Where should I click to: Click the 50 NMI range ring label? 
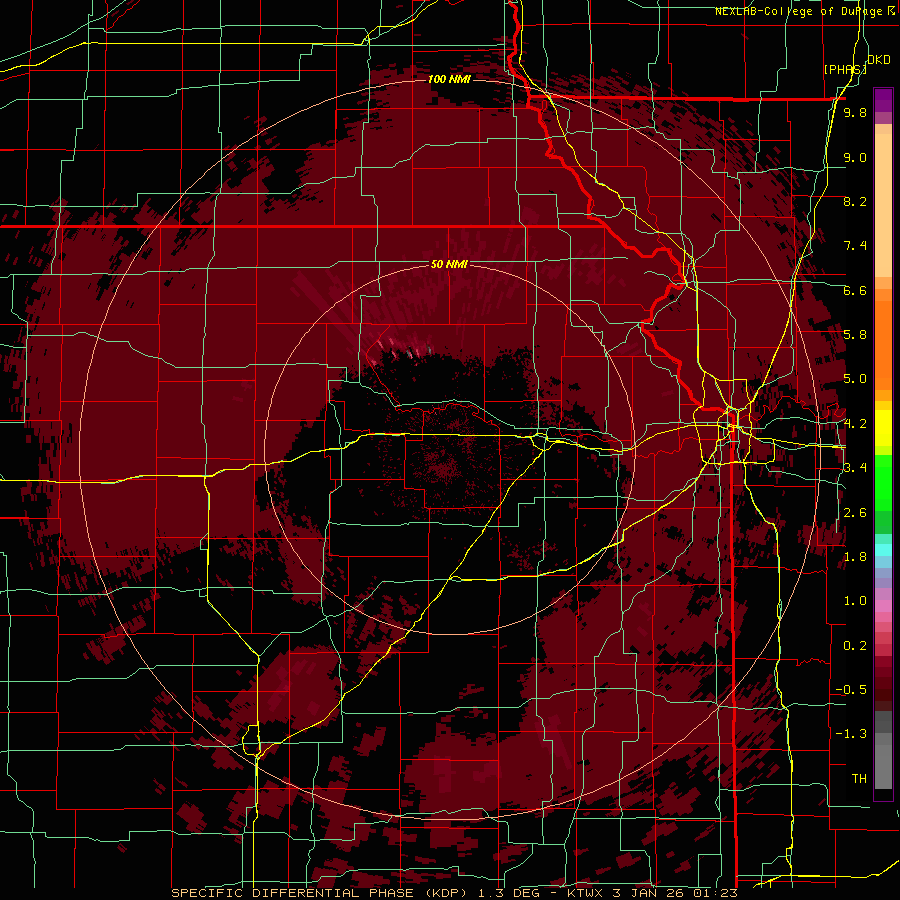coord(449,264)
